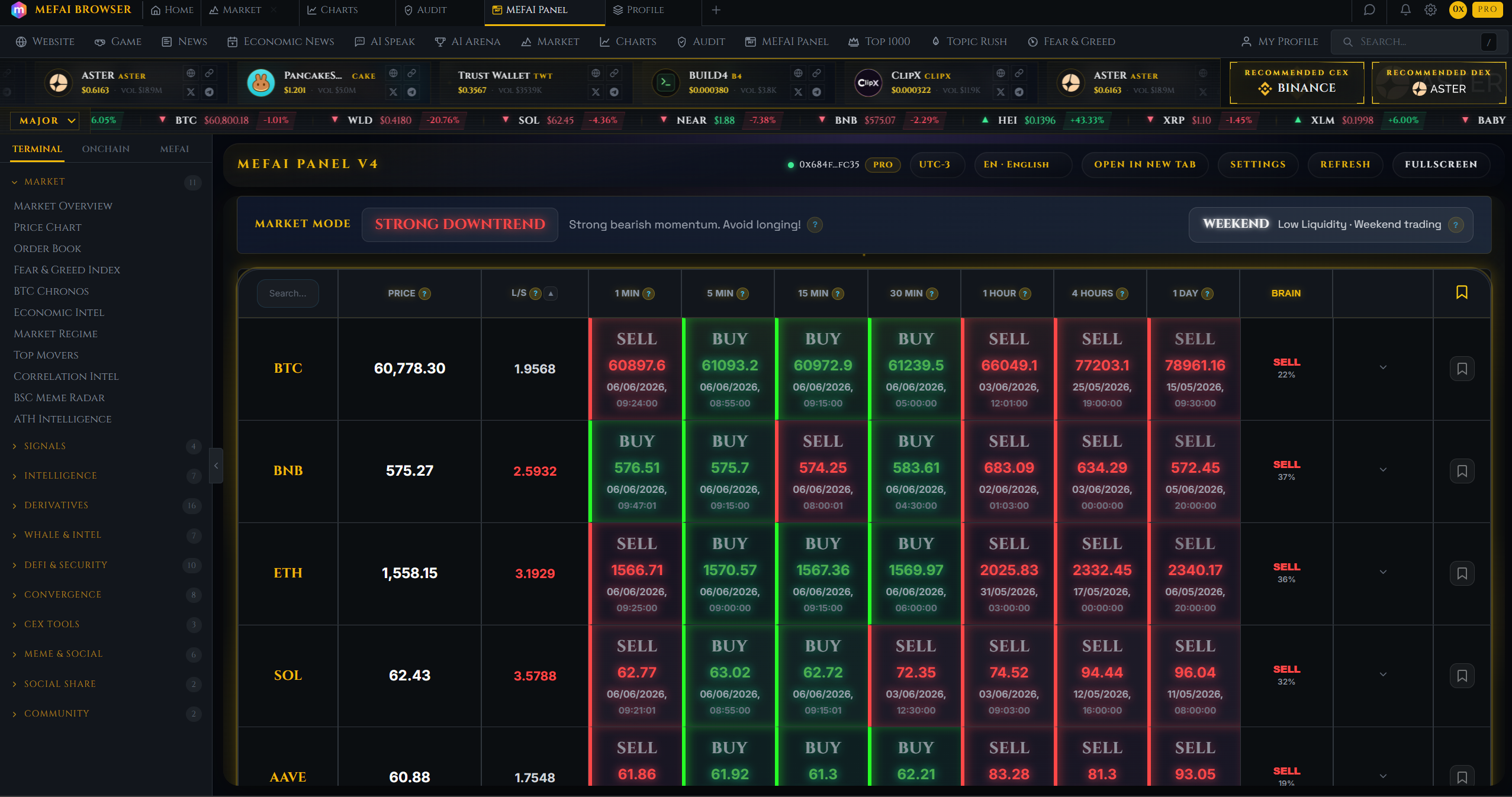Image resolution: width=1512 pixels, height=797 pixels.
Task: Open the MAJOR ticker category dropdown
Action: (x=45, y=121)
